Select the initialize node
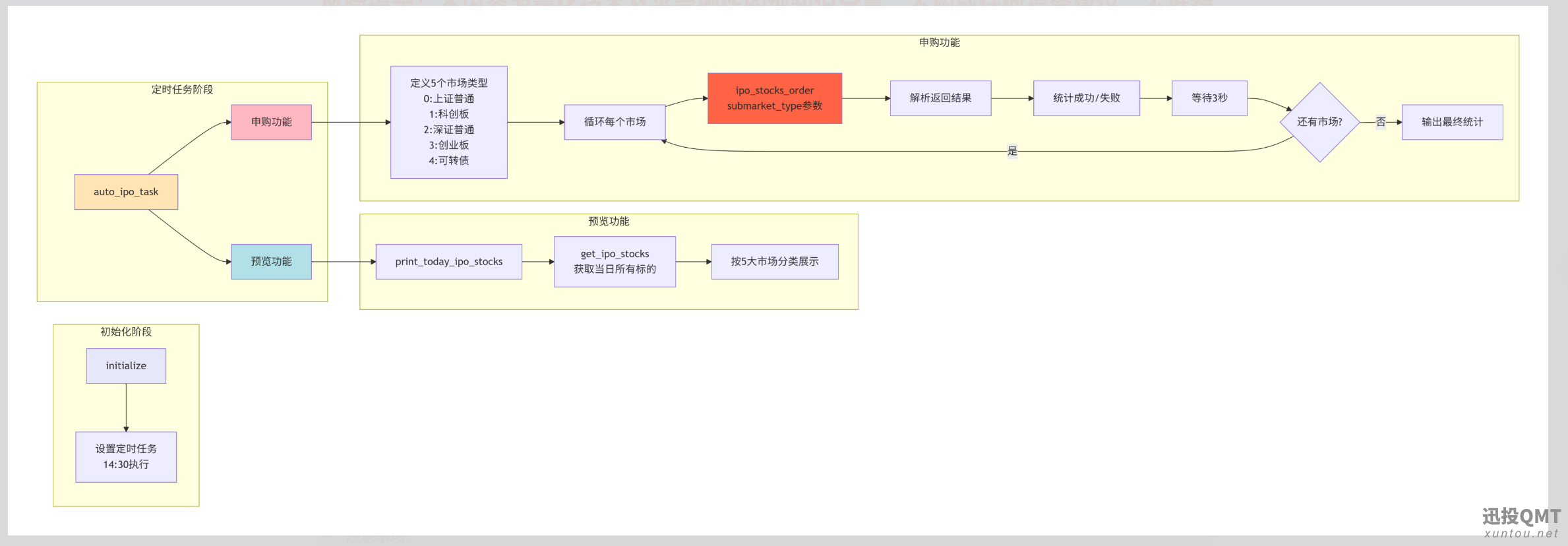This screenshot has height=546, width=1568. coord(126,366)
